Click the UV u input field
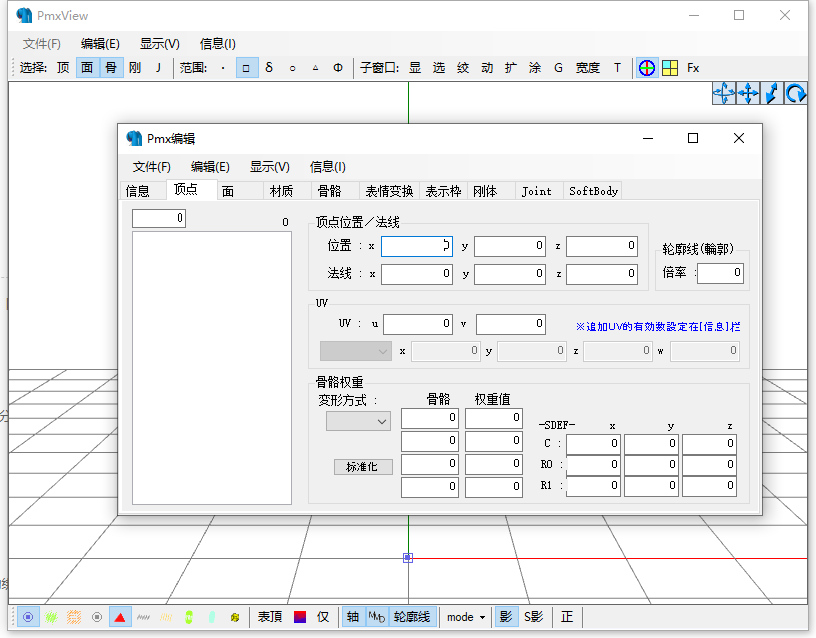Screen dimensions: 816x638 pyautogui.click(x=418, y=324)
